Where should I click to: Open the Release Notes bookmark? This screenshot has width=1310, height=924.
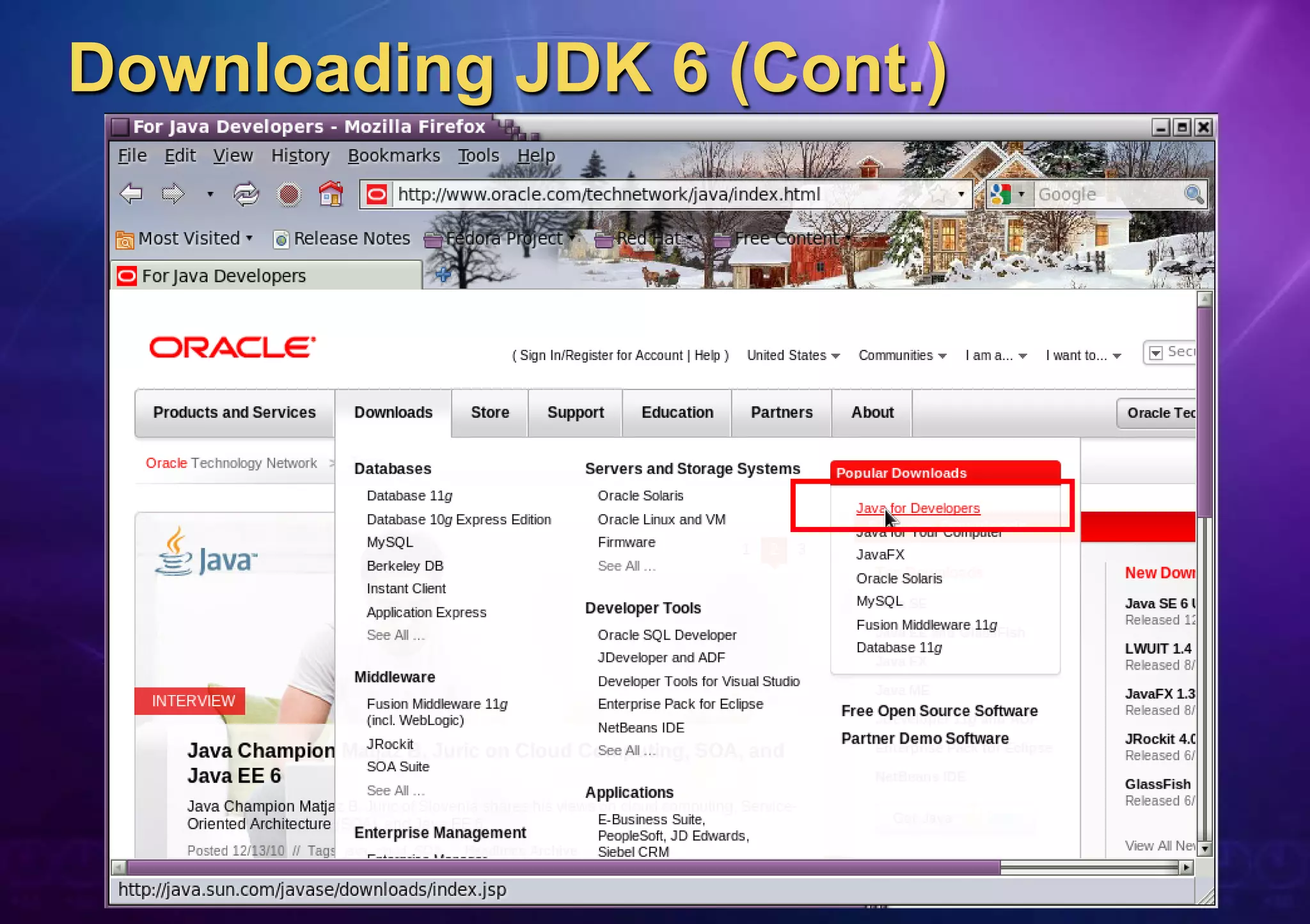[342, 239]
